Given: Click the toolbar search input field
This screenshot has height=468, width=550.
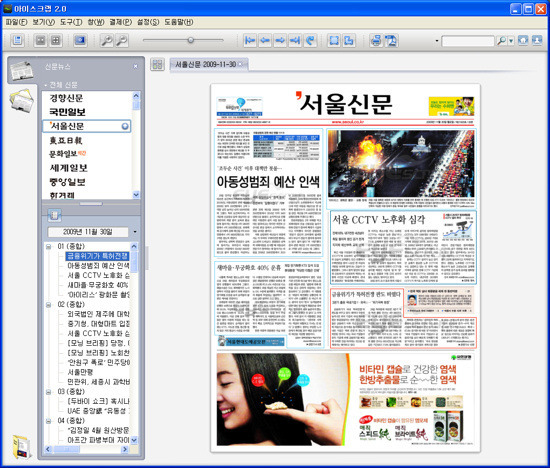Looking at the screenshot, I should point(468,41).
